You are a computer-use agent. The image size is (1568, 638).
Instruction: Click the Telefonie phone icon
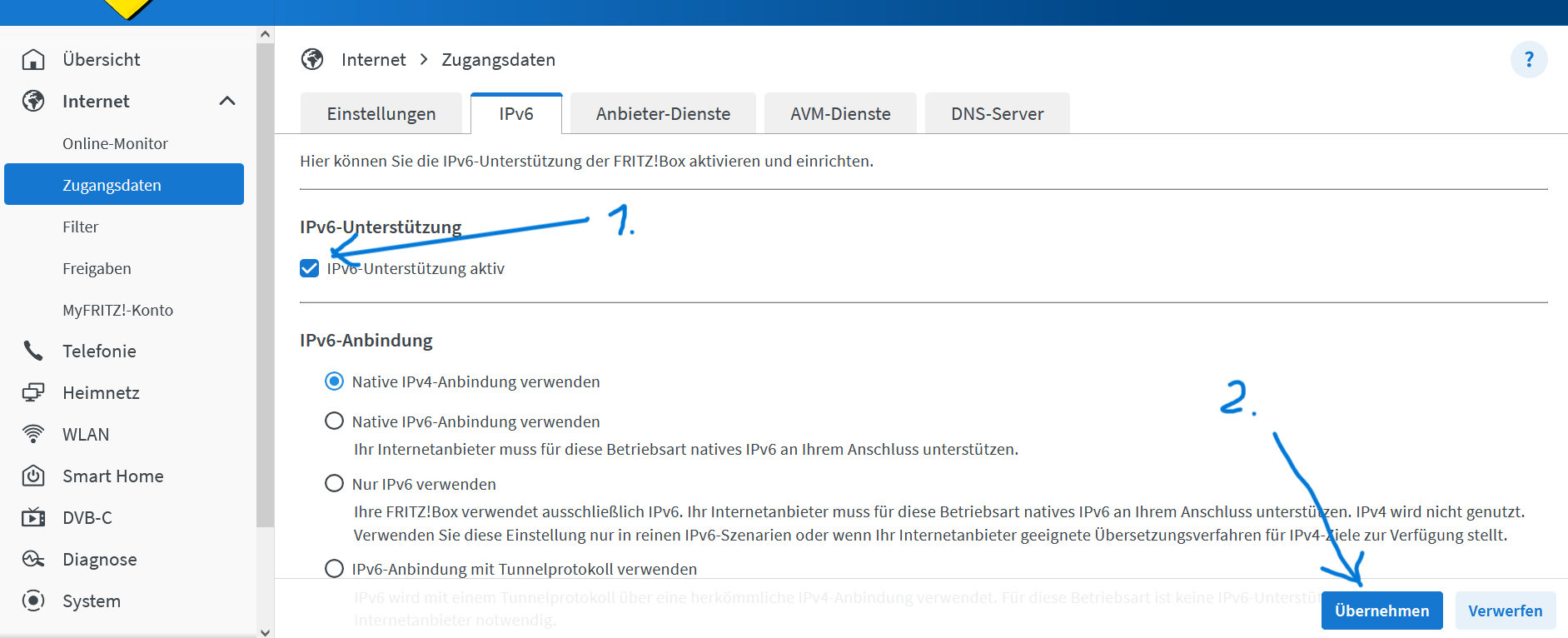33,351
